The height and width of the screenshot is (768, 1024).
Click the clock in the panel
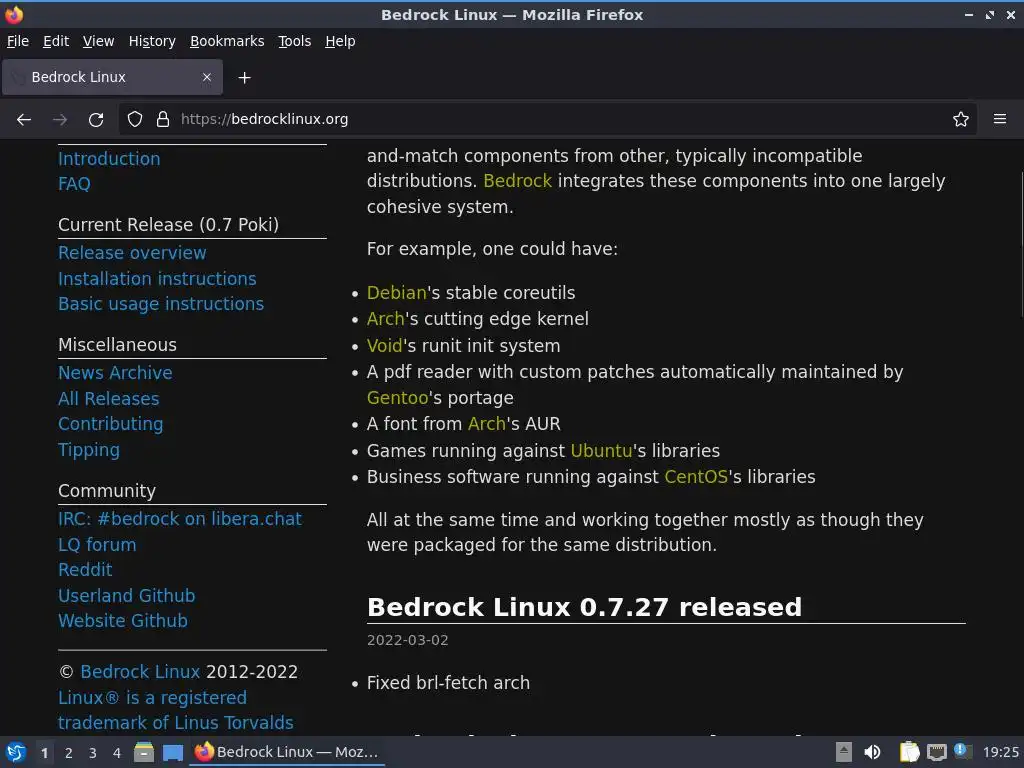(1000, 752)
